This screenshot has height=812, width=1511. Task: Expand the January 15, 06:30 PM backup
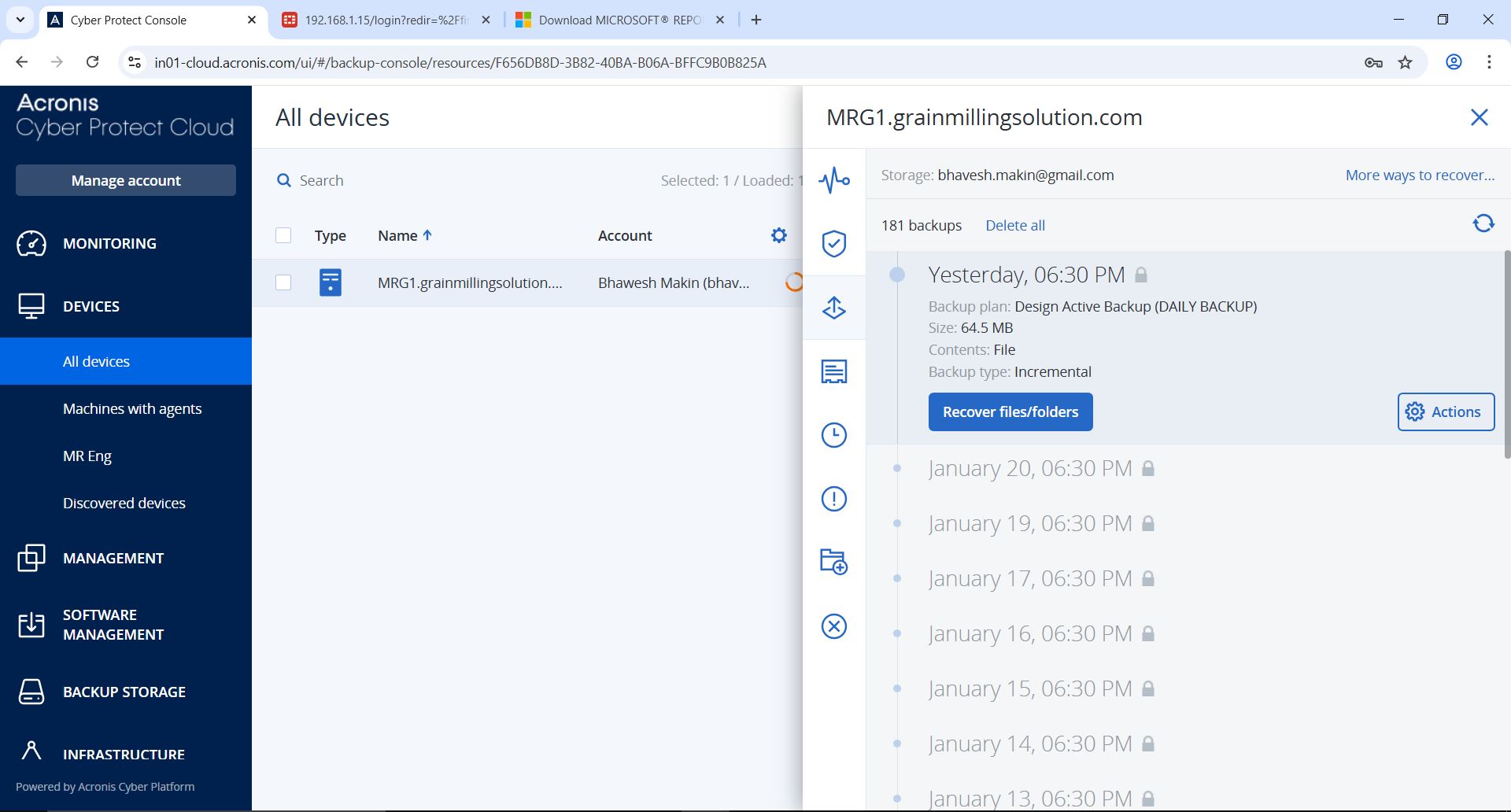pyautogui.click(x=1030, y=688)
